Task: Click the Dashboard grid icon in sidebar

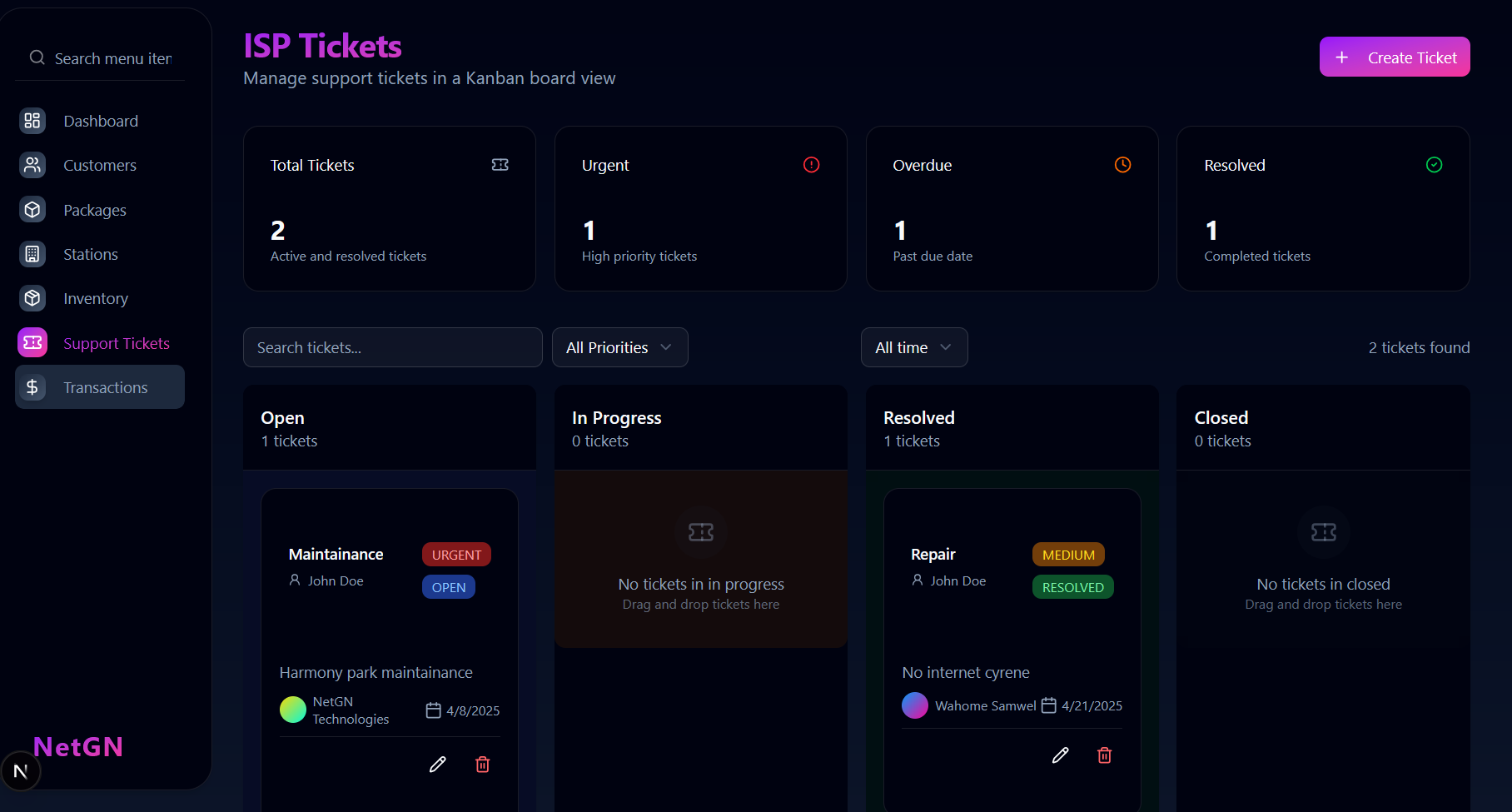Action: (x=32, y=121)
